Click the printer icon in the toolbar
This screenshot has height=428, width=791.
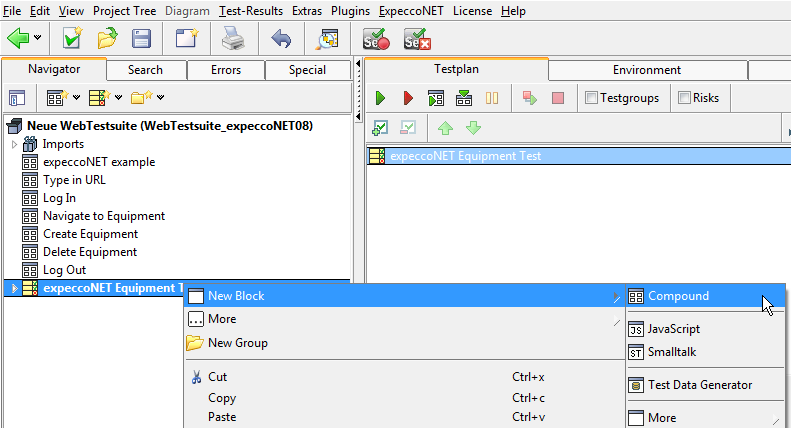tap(232, 39)
